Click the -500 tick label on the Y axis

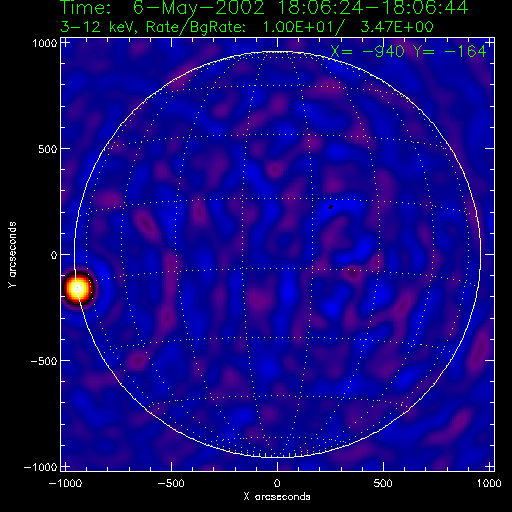[44, 361]
